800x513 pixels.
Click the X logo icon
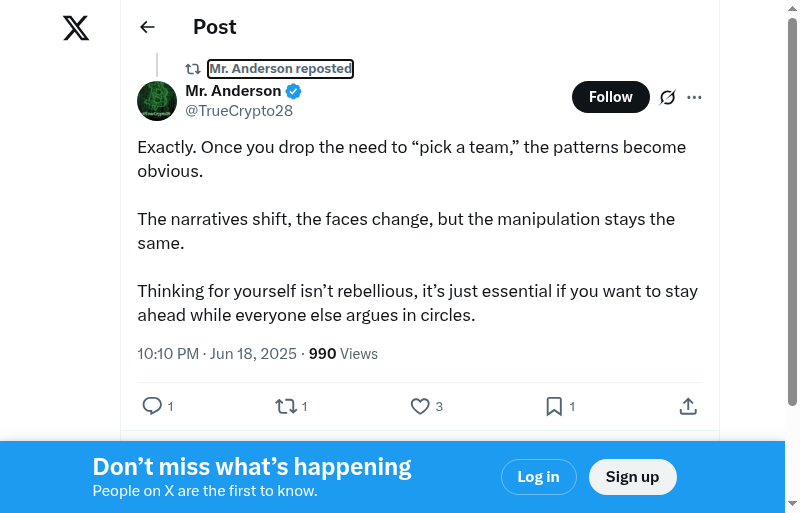click(x=76, y=28)
